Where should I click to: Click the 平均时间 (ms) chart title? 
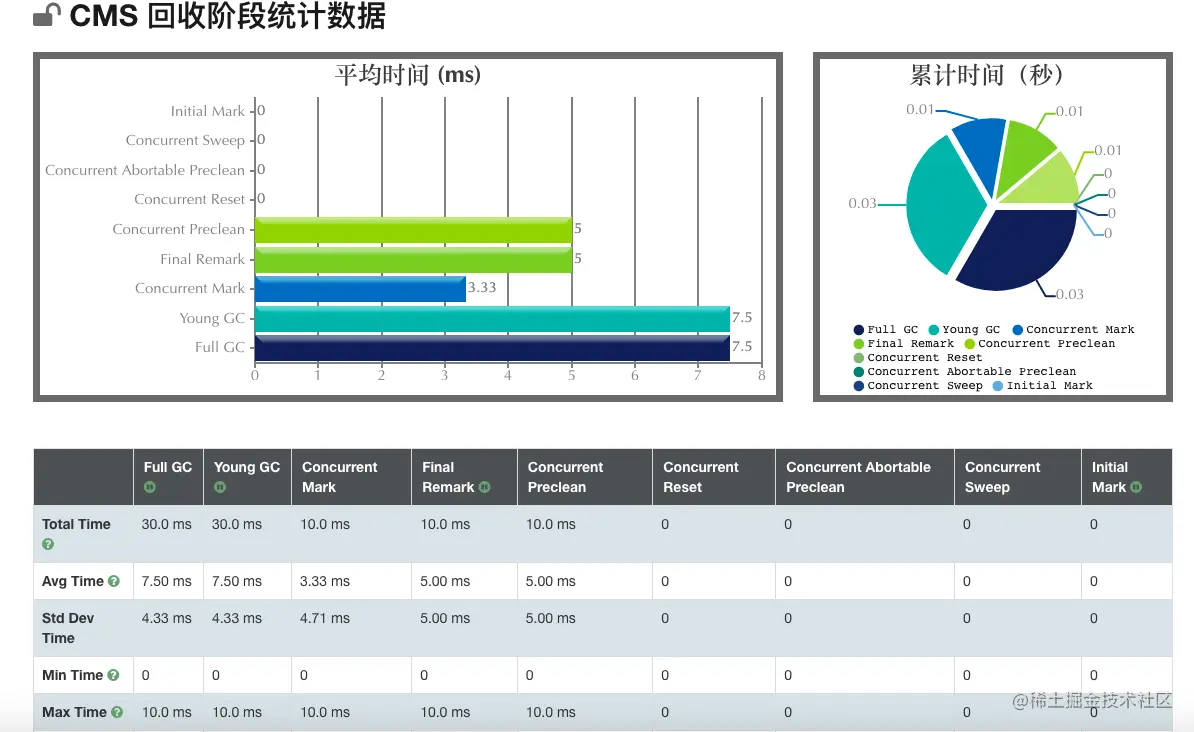pos(407,75)
